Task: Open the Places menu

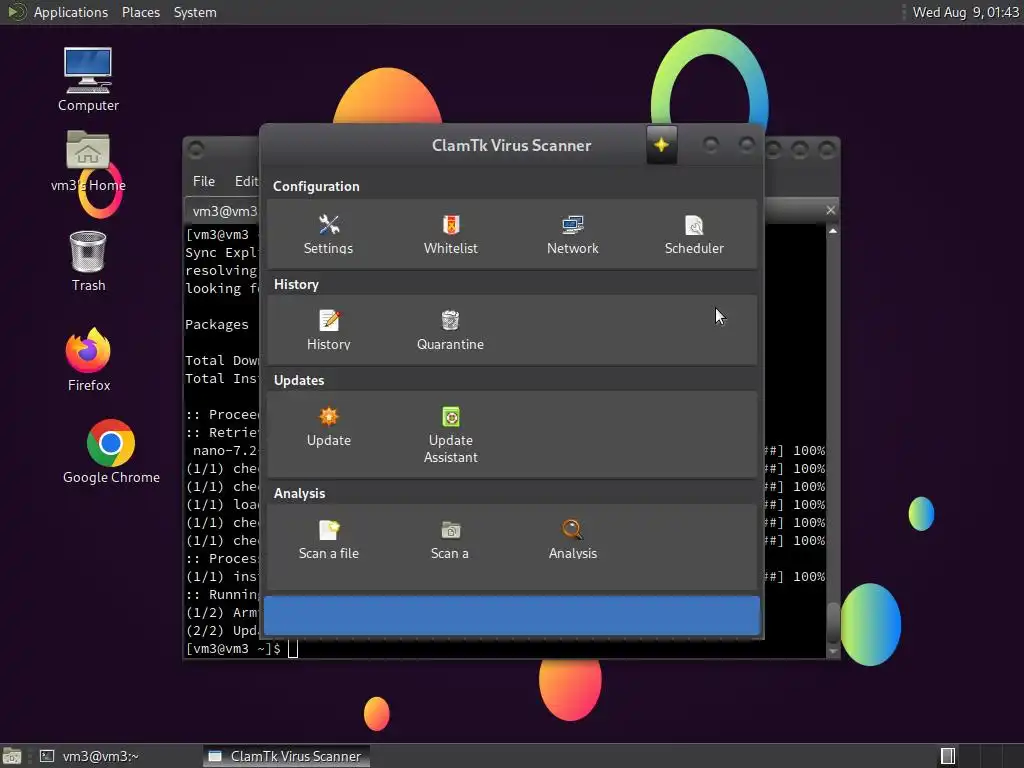Action: tap(141, 12)
